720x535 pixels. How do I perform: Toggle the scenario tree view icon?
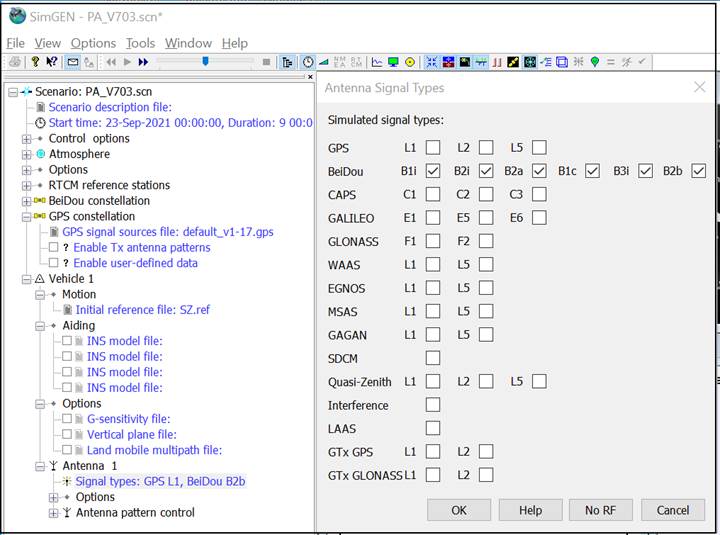(x=287, y=62)
